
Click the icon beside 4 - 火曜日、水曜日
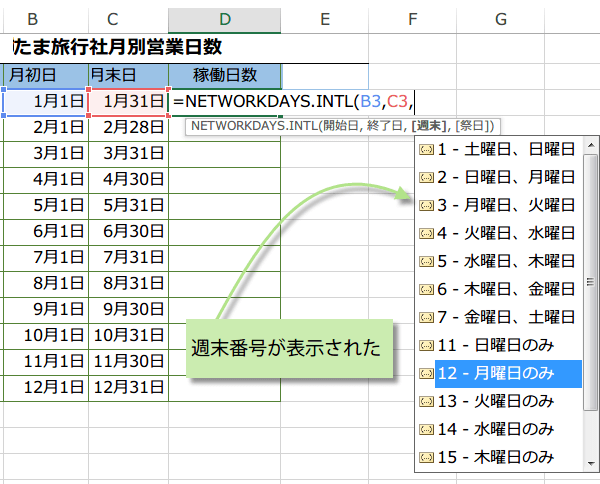click(x=426, y=233)
